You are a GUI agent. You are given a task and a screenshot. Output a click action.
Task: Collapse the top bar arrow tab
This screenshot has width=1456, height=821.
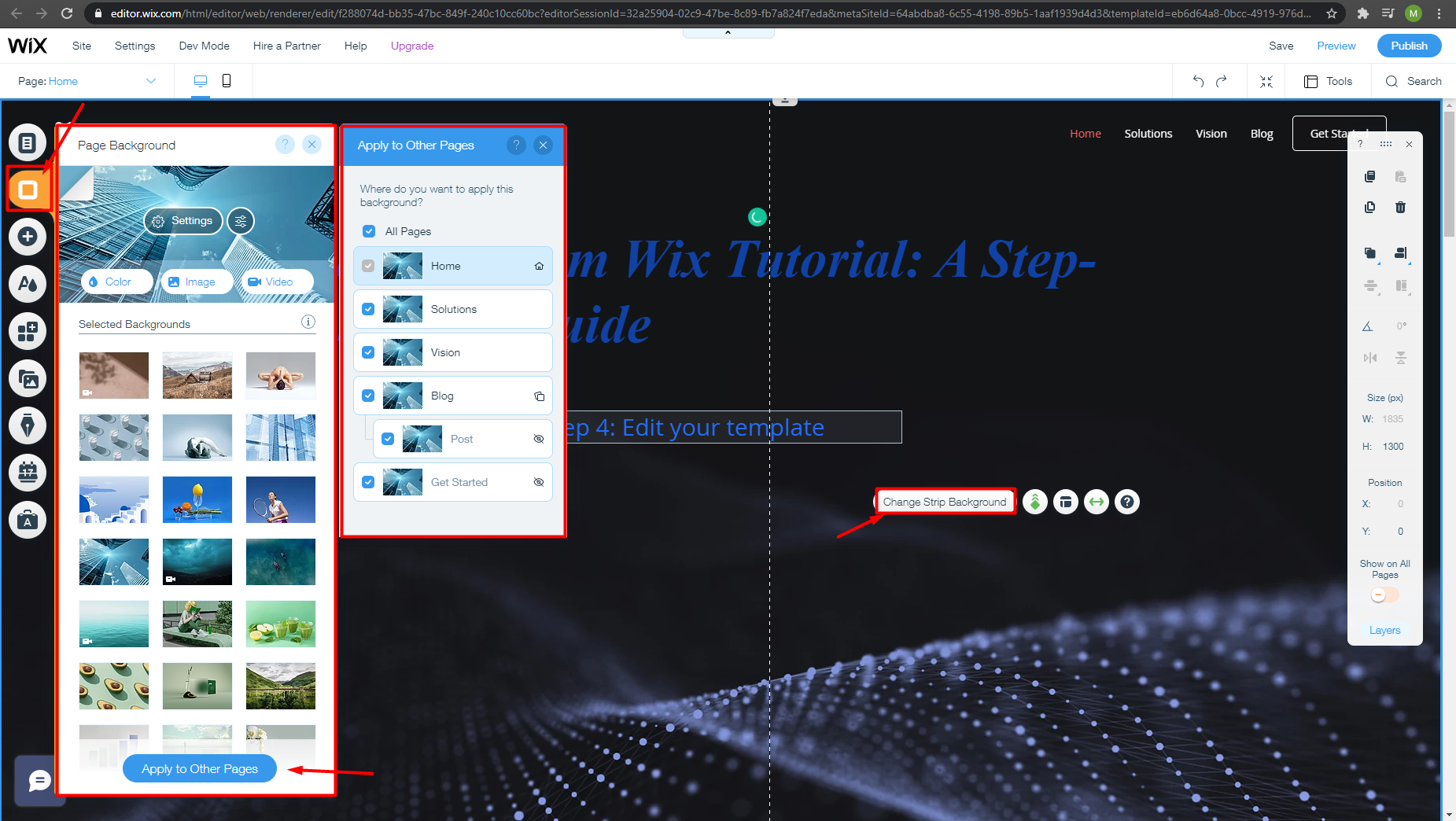pyautogui.click(x=728, y=33)
